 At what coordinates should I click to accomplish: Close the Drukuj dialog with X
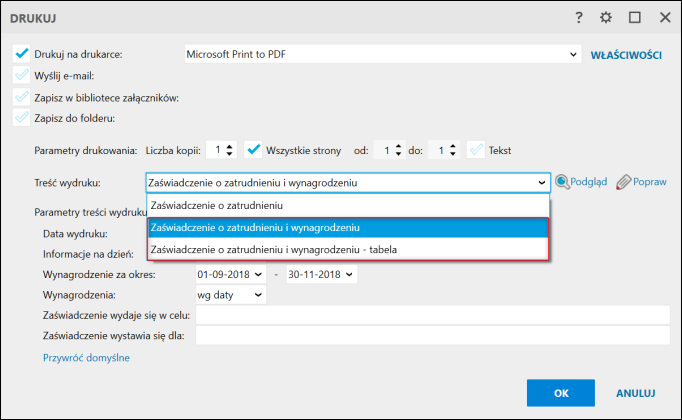[x=665, y=17]
